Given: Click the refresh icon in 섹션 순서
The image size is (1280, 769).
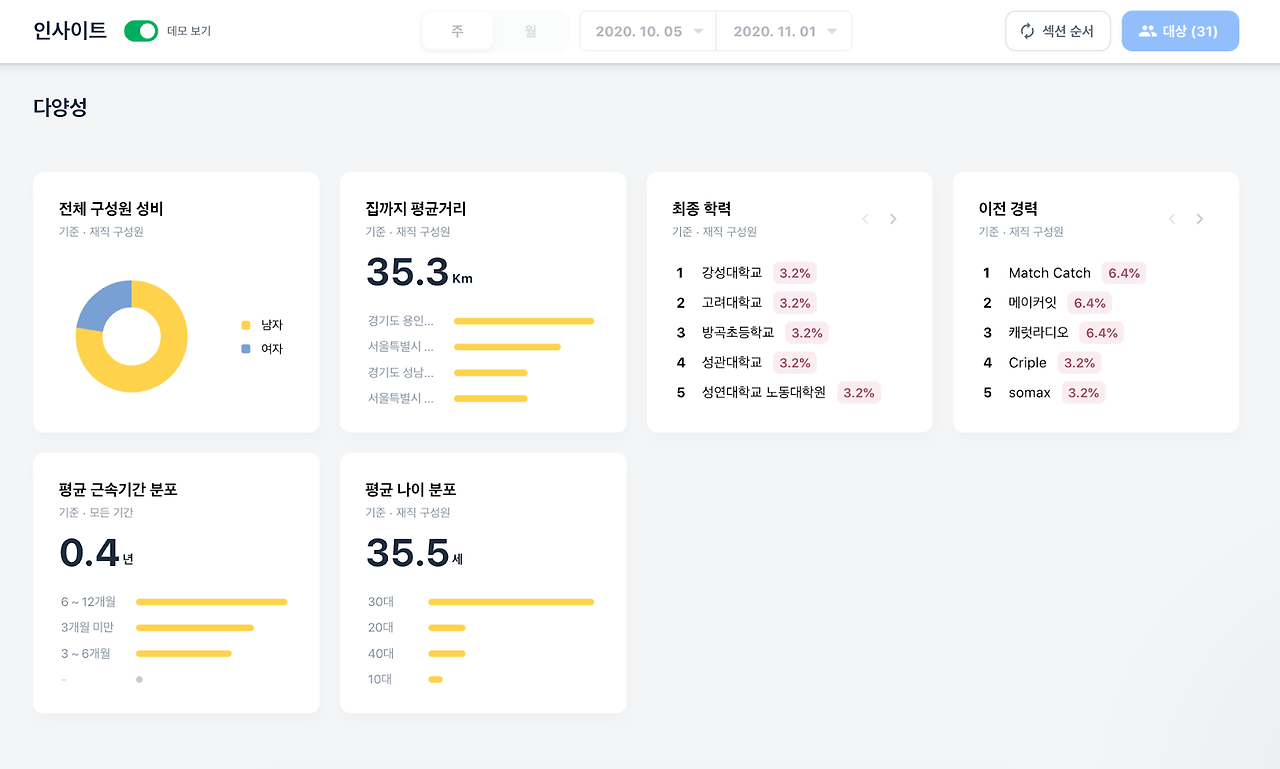Looking at the screenshot, I should 1027,31.
